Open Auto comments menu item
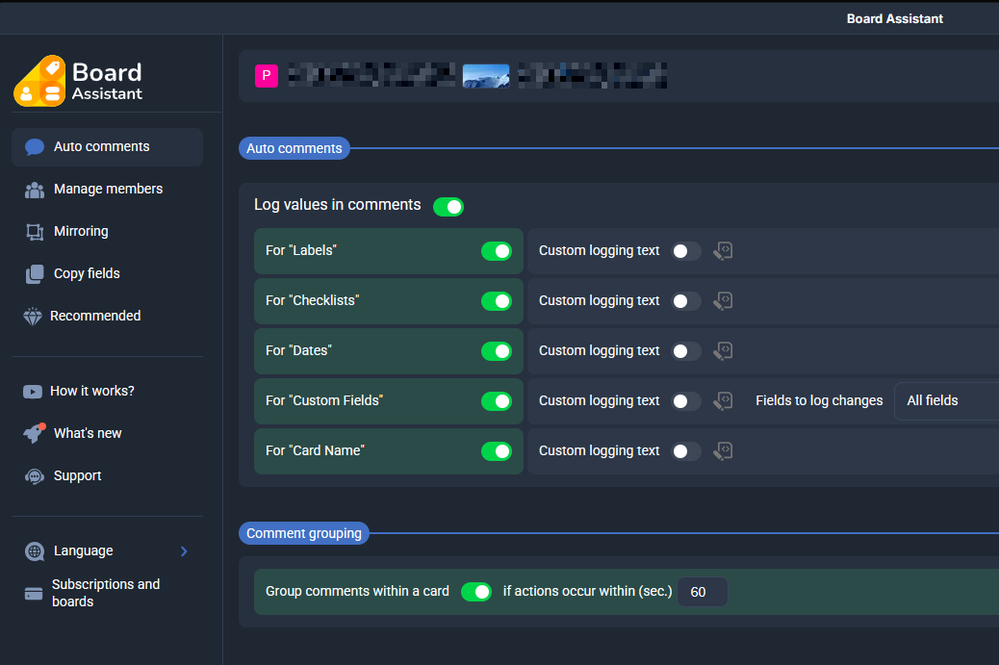 [107, 147]
